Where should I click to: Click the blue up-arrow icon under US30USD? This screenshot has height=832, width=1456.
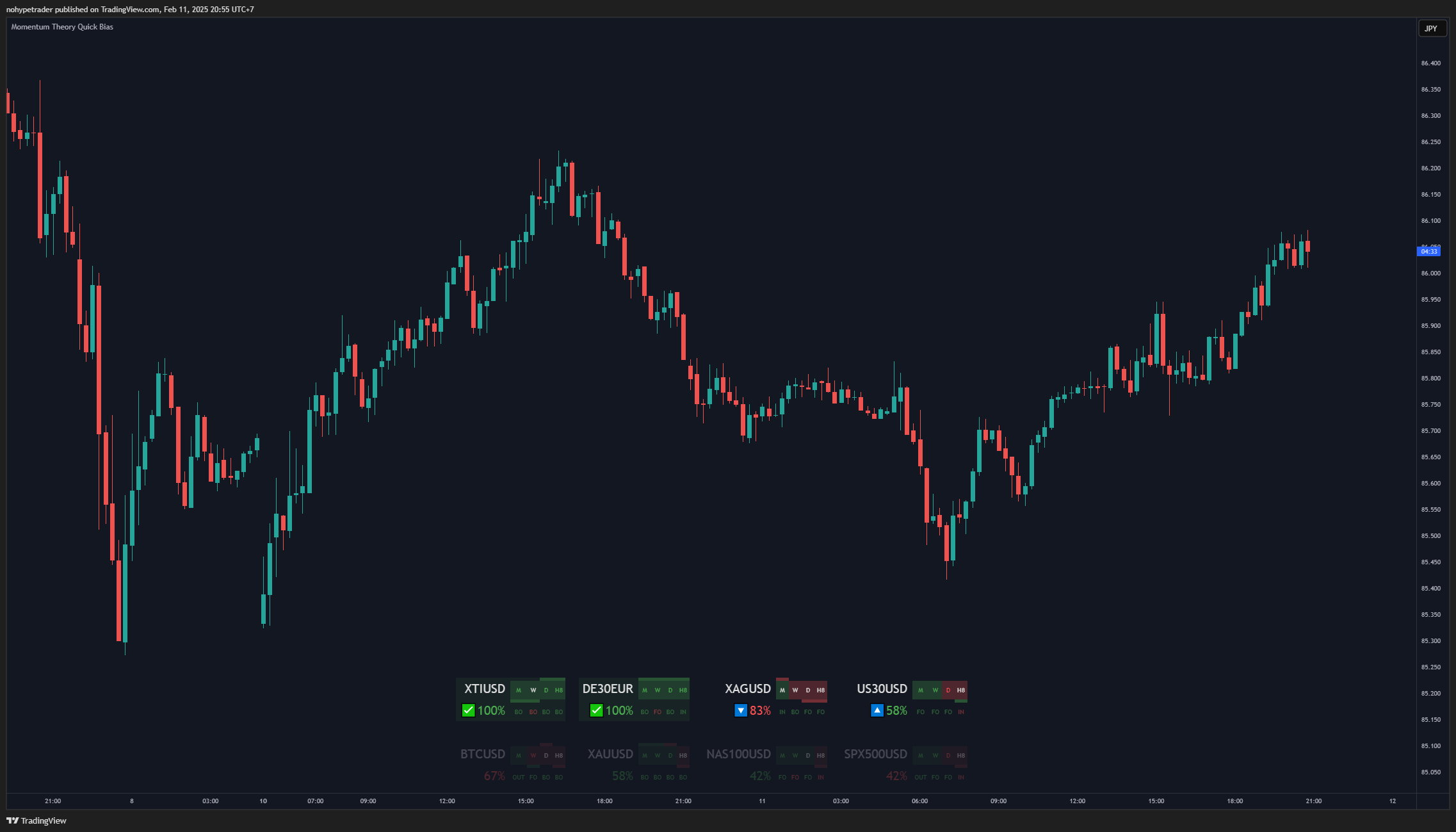pyautogui.click(x=877, y=710)
